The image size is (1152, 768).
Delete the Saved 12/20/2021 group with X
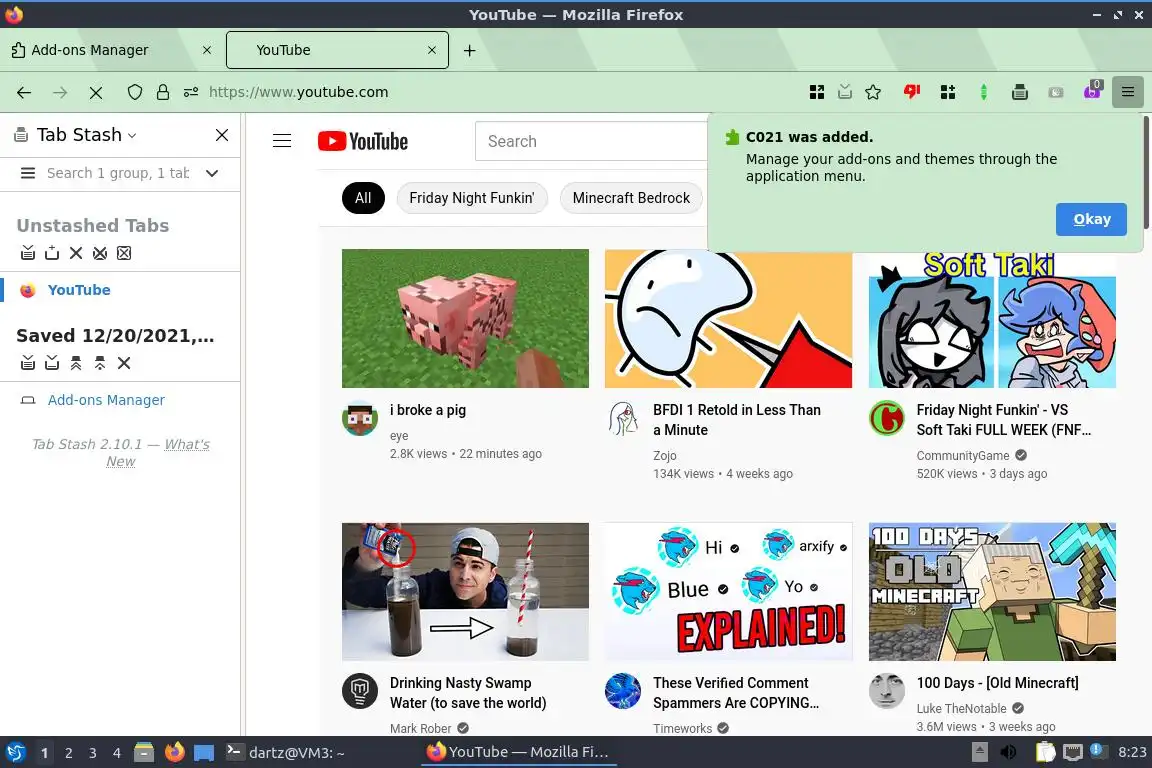(x=124, y=362)
